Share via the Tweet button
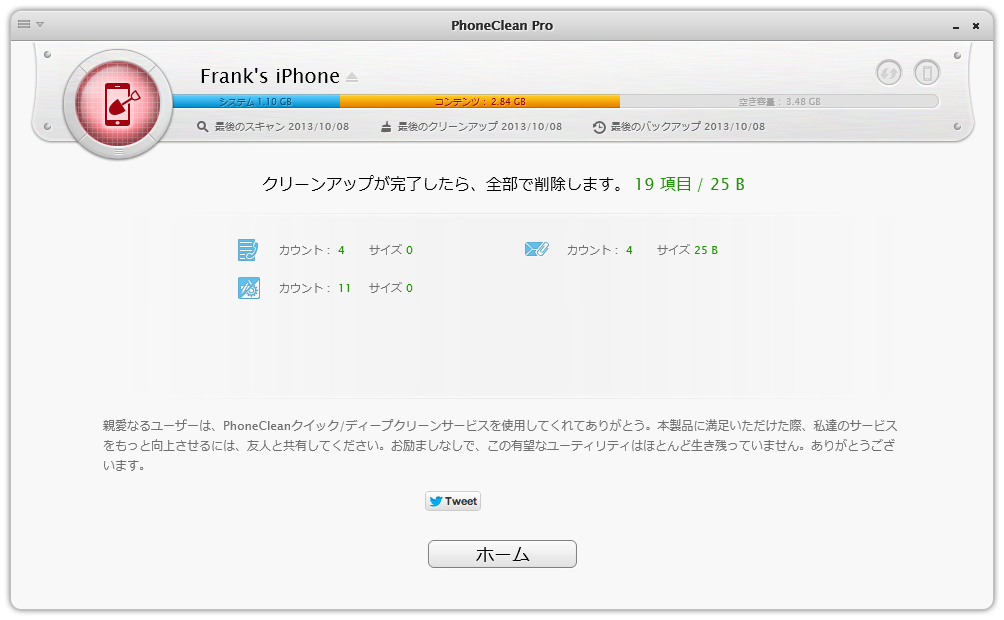Image resolution: width=1004 pixels, height=620 pixels. [453, 501]
